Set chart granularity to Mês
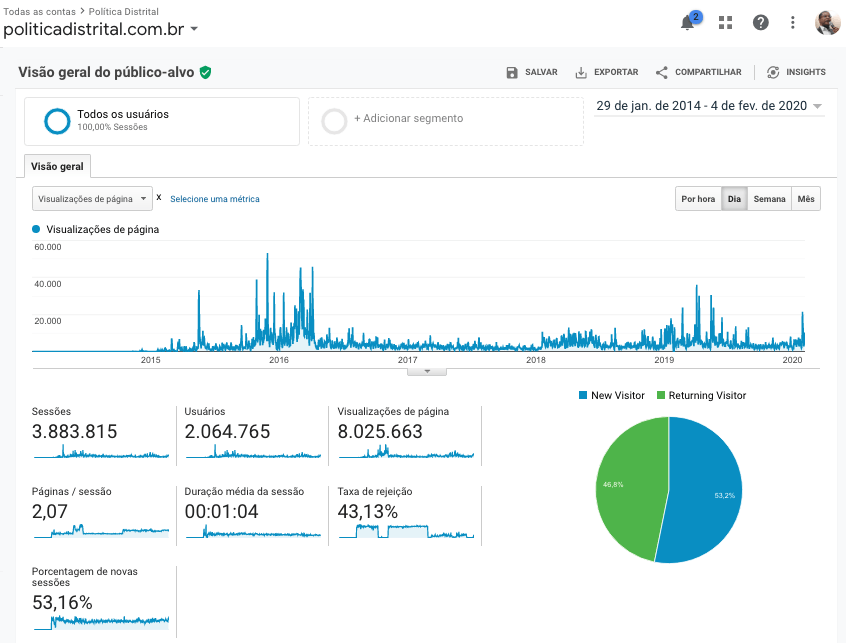This screenshot has height=643, width=846. click(x=806, y=199)
